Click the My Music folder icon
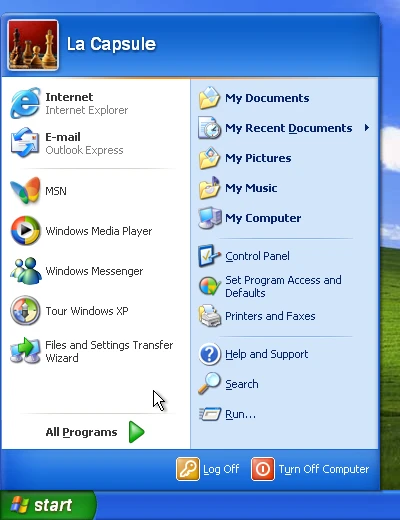The height and width of the screenshot is (520, 400). coord(209,188)
